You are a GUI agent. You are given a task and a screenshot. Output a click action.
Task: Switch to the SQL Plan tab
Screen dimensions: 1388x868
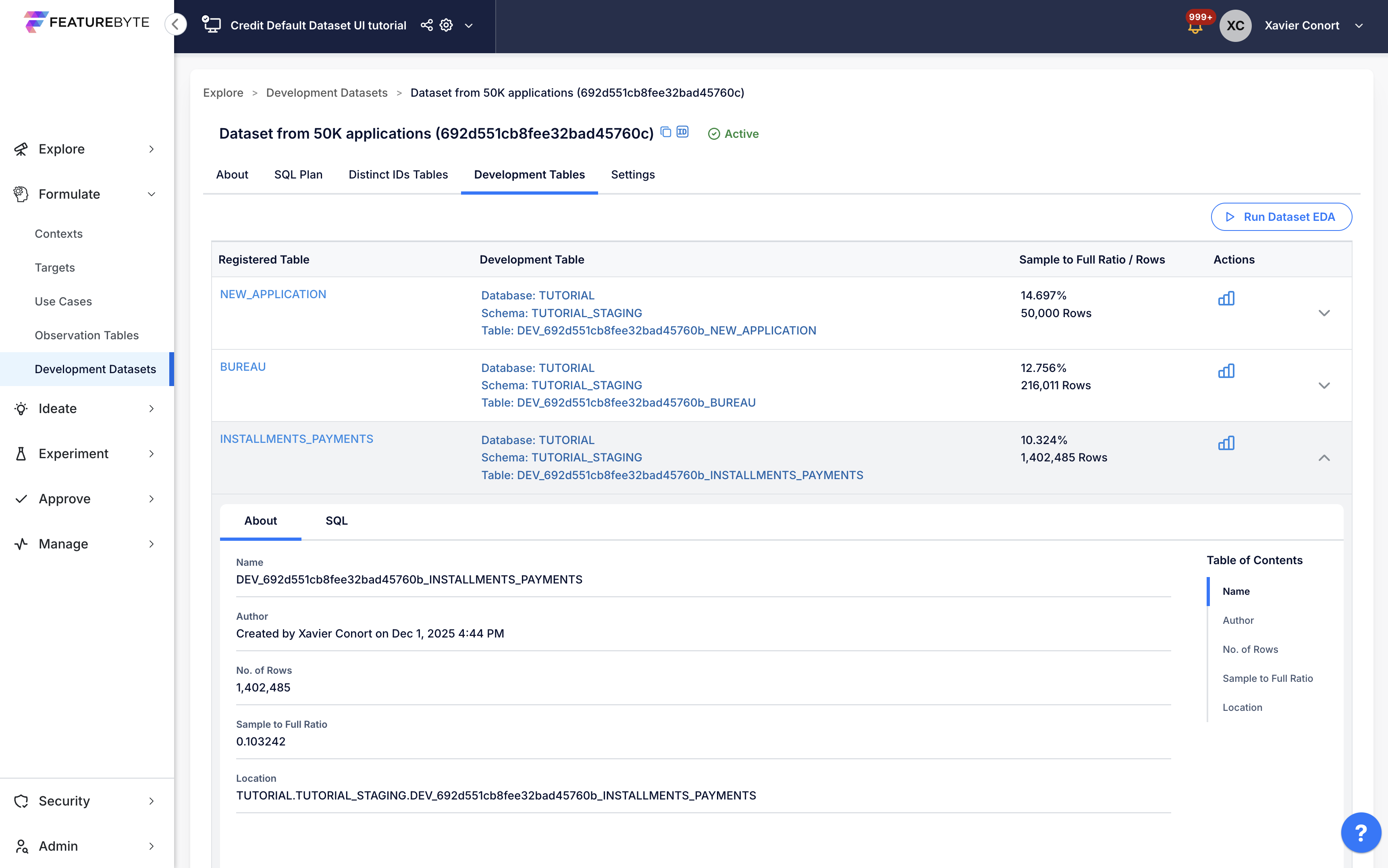(299, 174)
